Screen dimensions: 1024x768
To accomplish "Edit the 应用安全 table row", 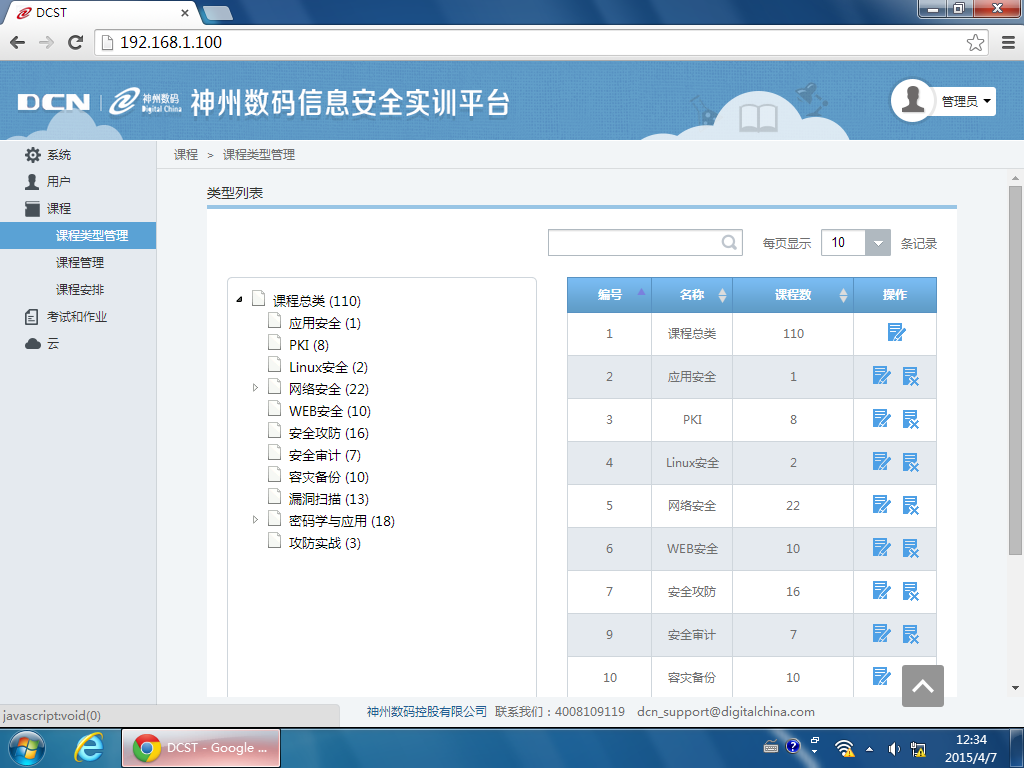I will pyautogui.click(x=882, y=376).
